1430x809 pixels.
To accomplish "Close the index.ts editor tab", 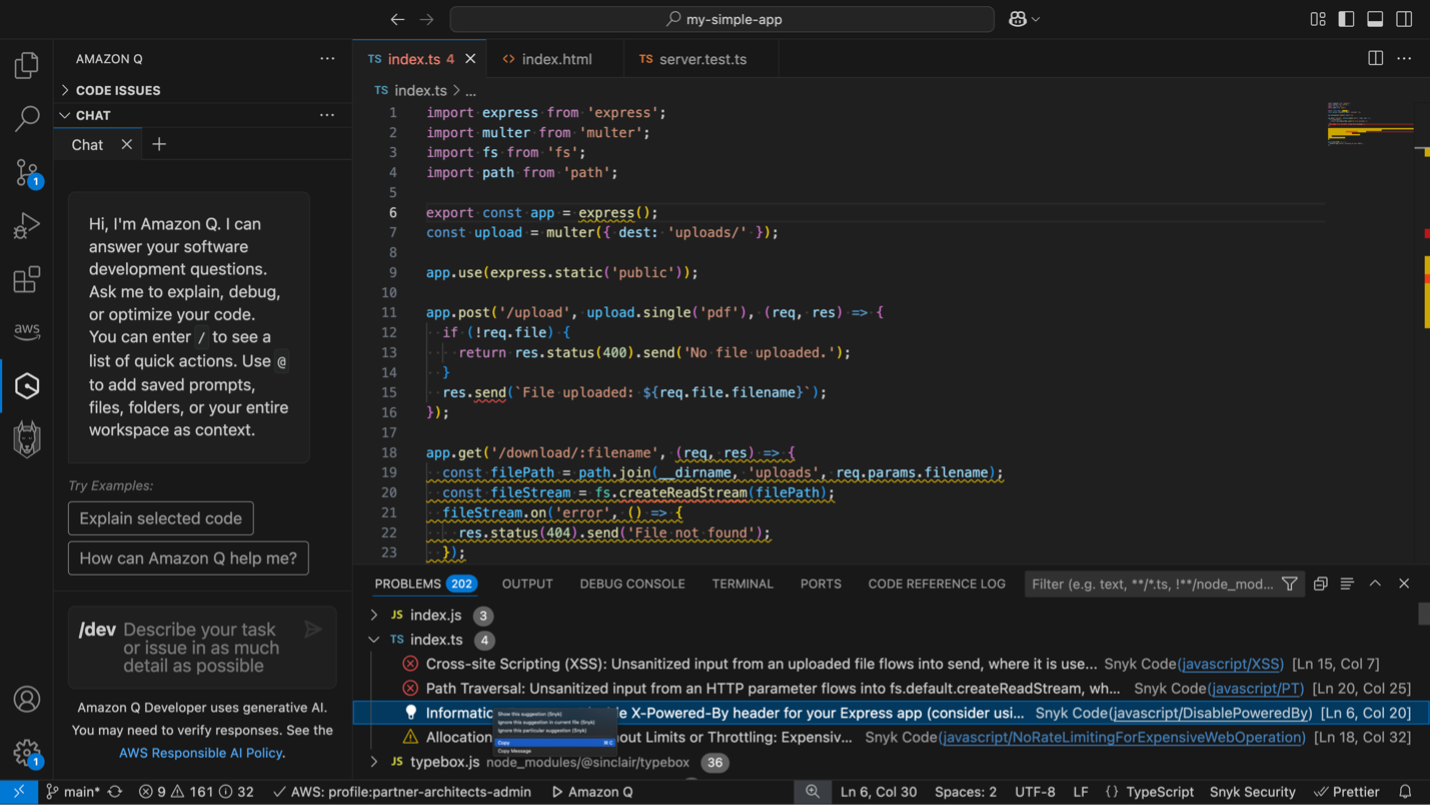I will tap(470, 59).
